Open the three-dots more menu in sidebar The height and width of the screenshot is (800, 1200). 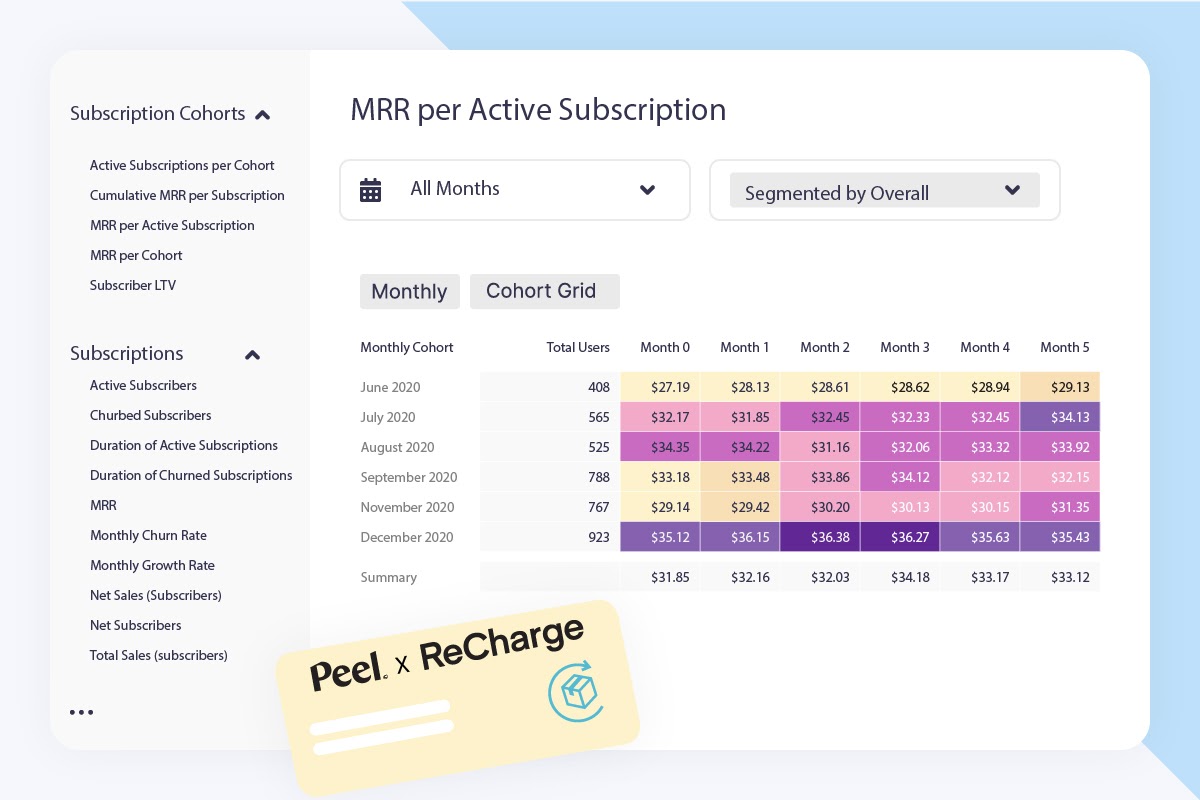pos(82,713)
